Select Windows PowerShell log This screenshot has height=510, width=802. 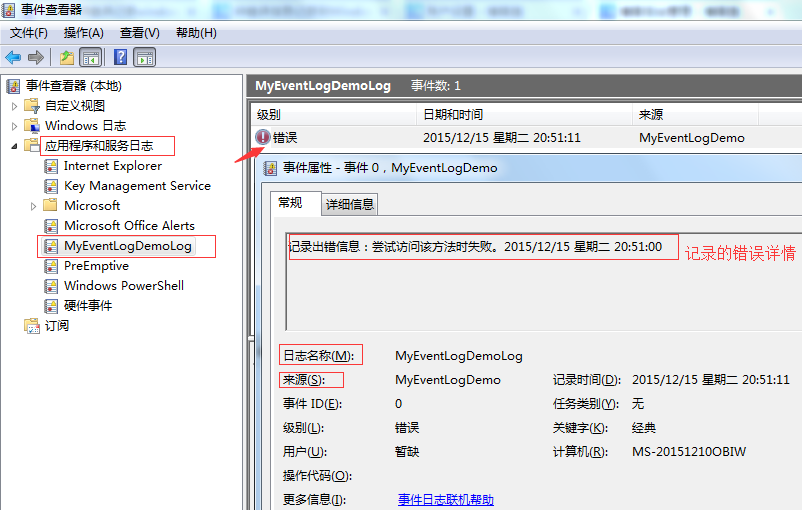(x=124, y=286)
